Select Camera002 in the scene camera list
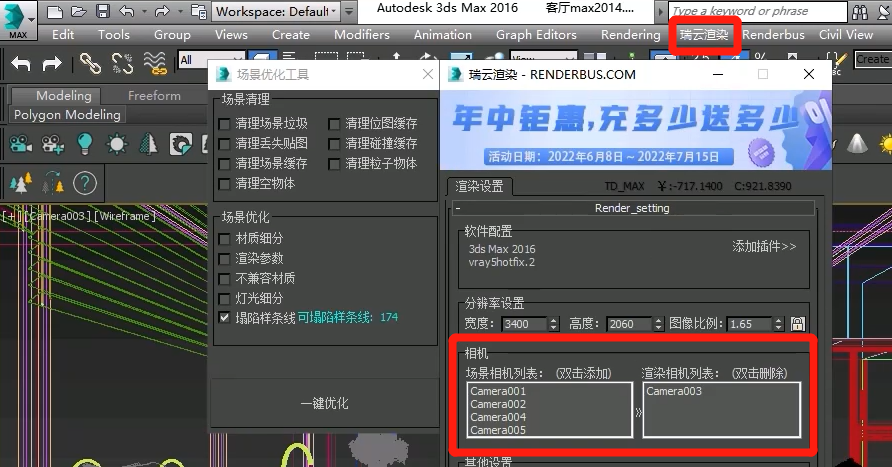 point(498,404)
